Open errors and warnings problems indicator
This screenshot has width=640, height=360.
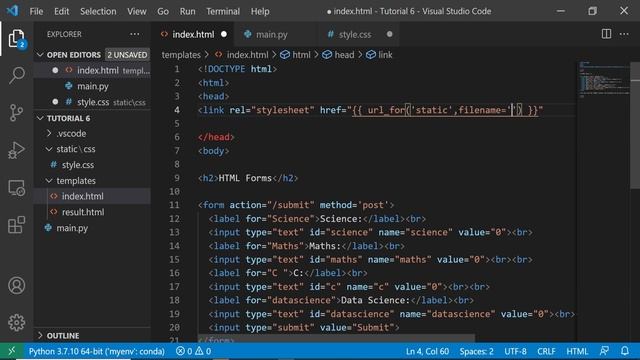point(193,351)
